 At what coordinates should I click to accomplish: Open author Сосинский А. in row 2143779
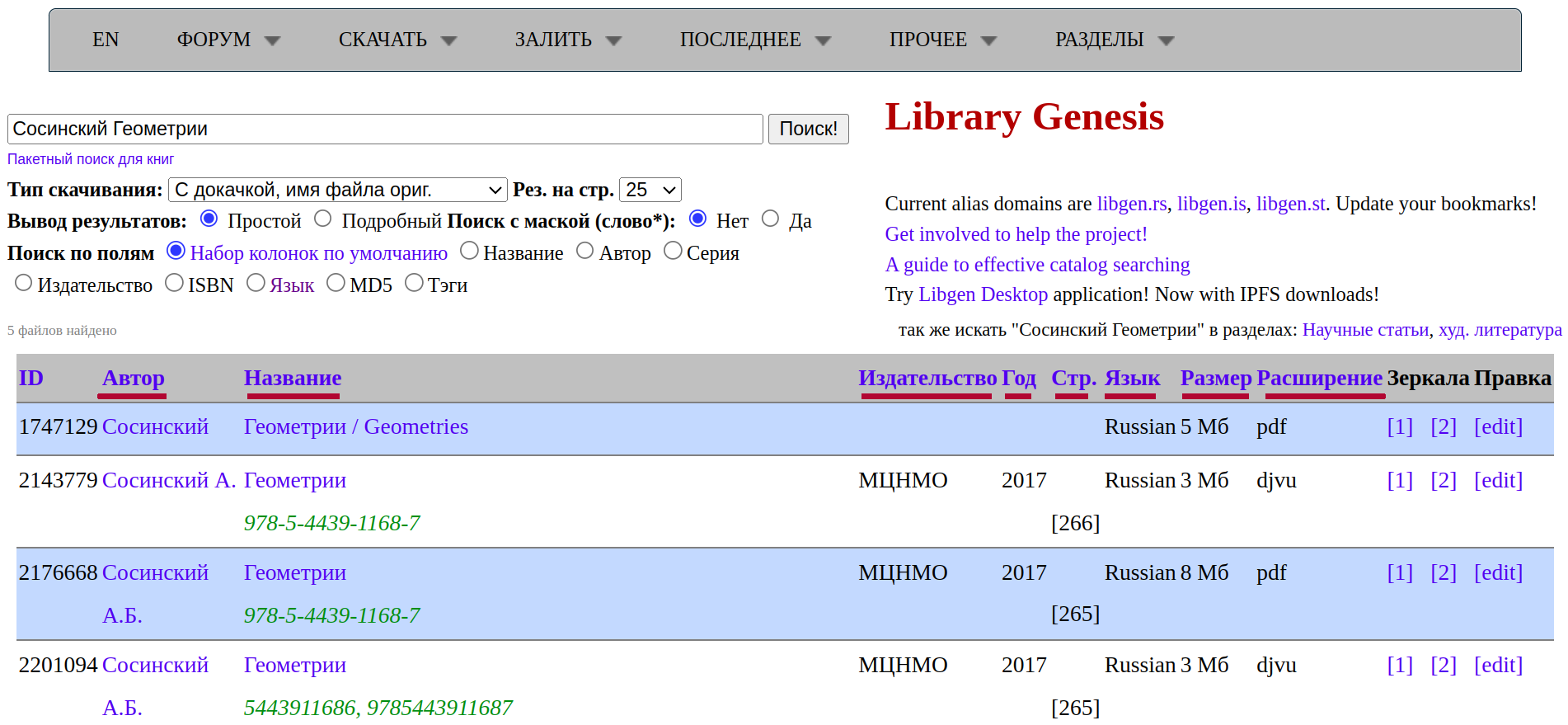click(169, 480)
